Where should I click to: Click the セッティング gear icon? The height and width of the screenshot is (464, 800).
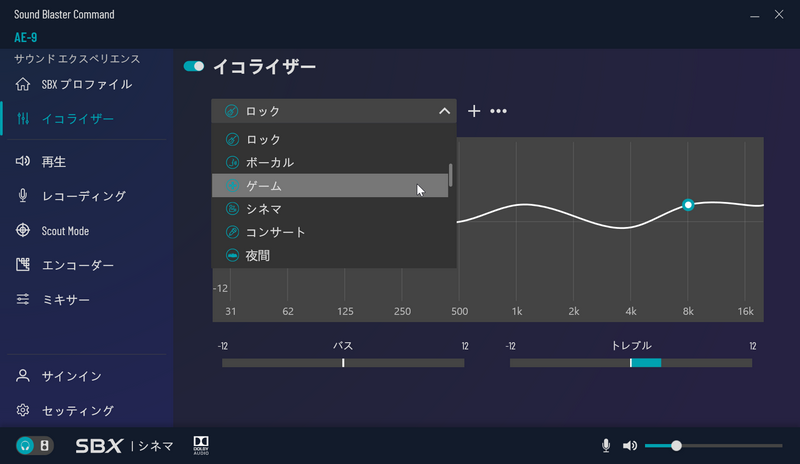[x=22, y=410]
